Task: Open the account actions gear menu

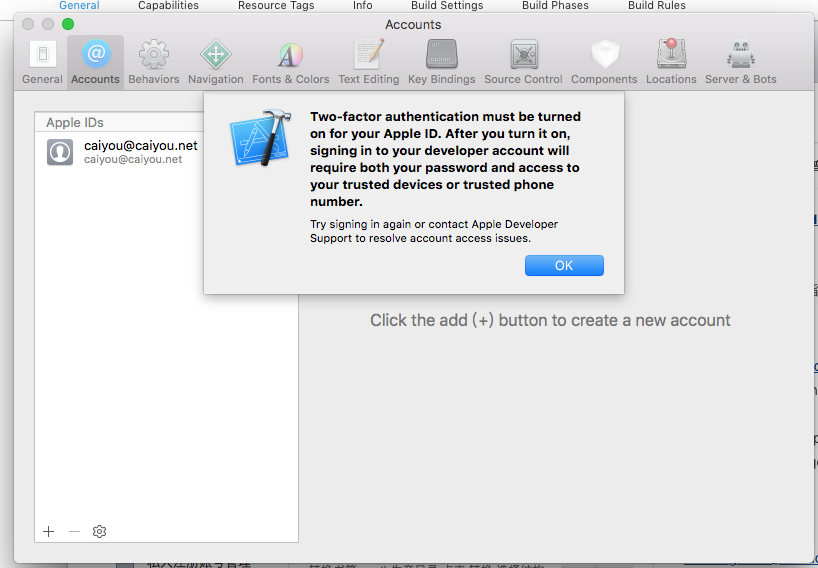Action: [99, 531]
